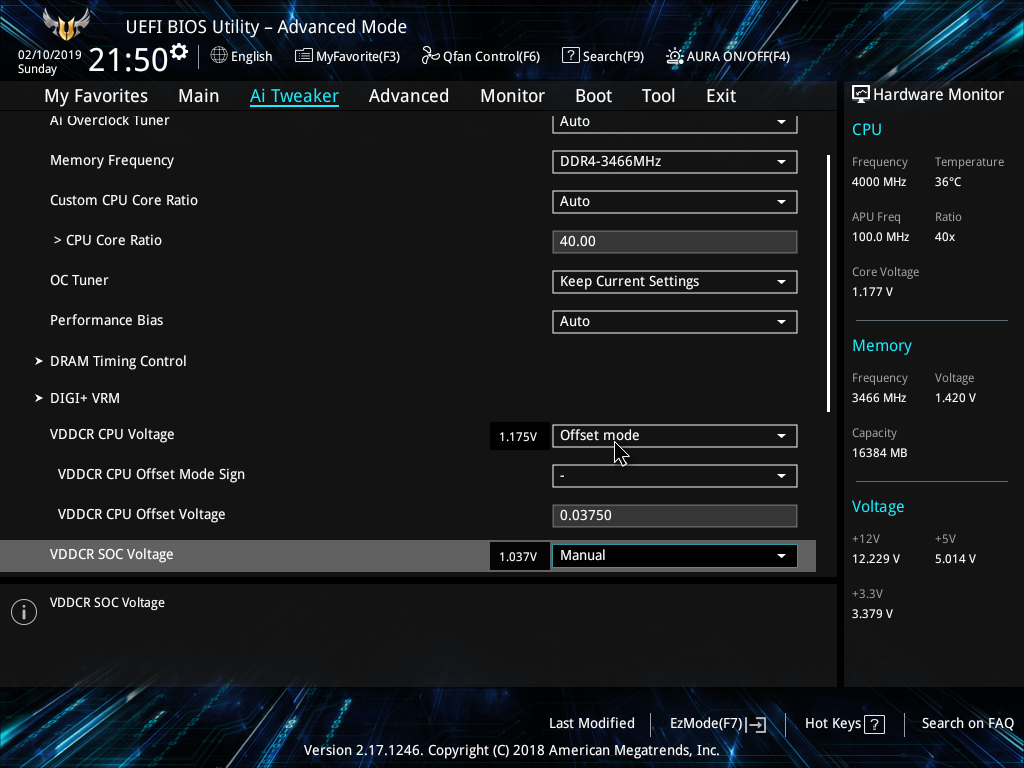Click VDDCR CPU Offset Voltage 0.03750 field
The width and height of the screenshot is (1024, 768).
pos(675,515)
